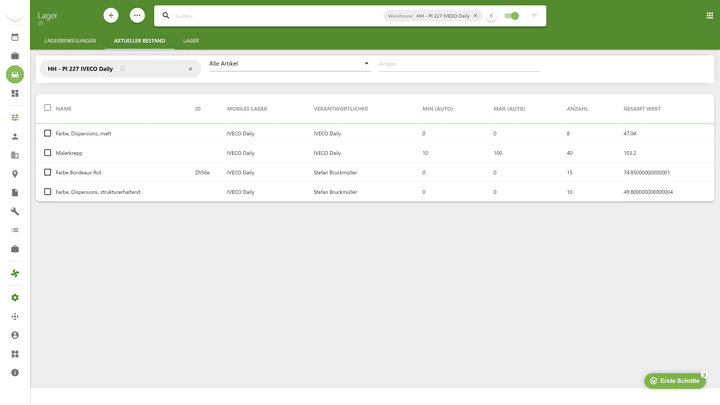Switch to the Lager tab
Viewport: 720px width, 405px height.
point(191,40)
